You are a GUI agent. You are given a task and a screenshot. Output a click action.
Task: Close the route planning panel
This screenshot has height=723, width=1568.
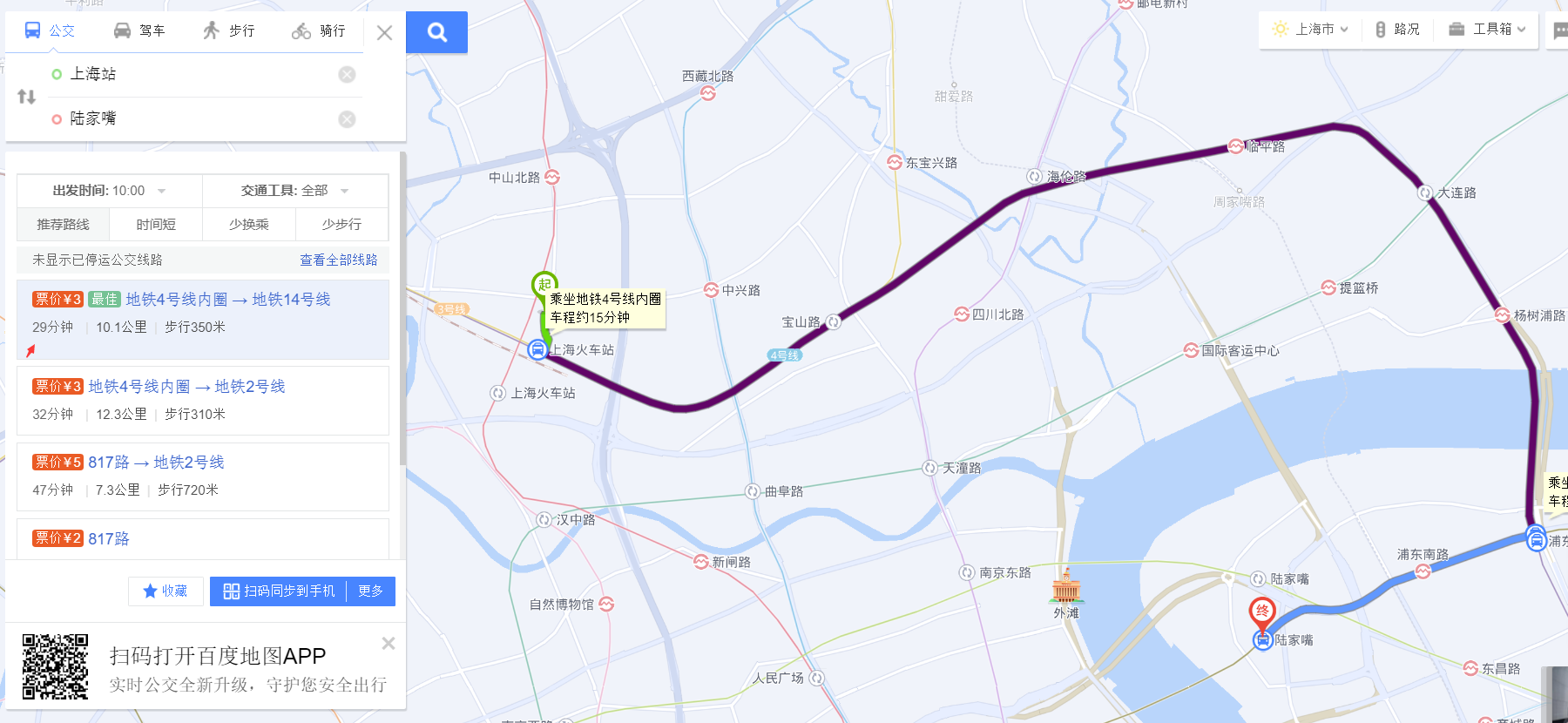(384, 33)
